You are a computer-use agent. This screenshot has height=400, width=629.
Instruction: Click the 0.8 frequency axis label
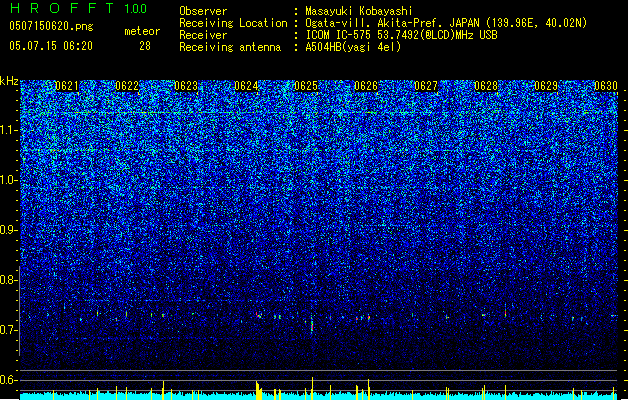pyautogui.click(x=9, y=280)
